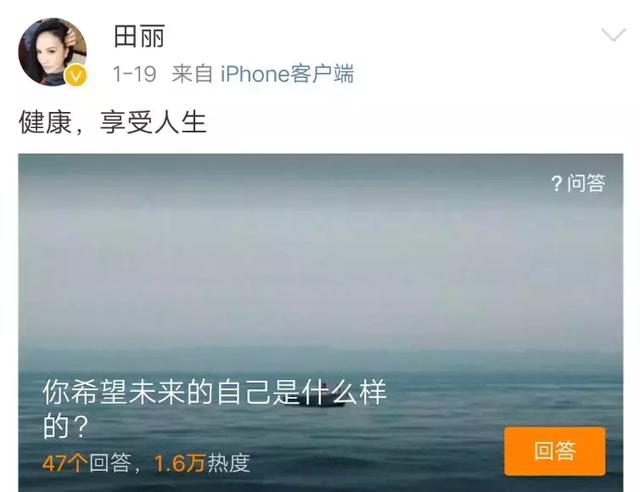The height and width of the screenshot is (492, 640).
Task: Open the 问答 tag label
Action: 586,183
